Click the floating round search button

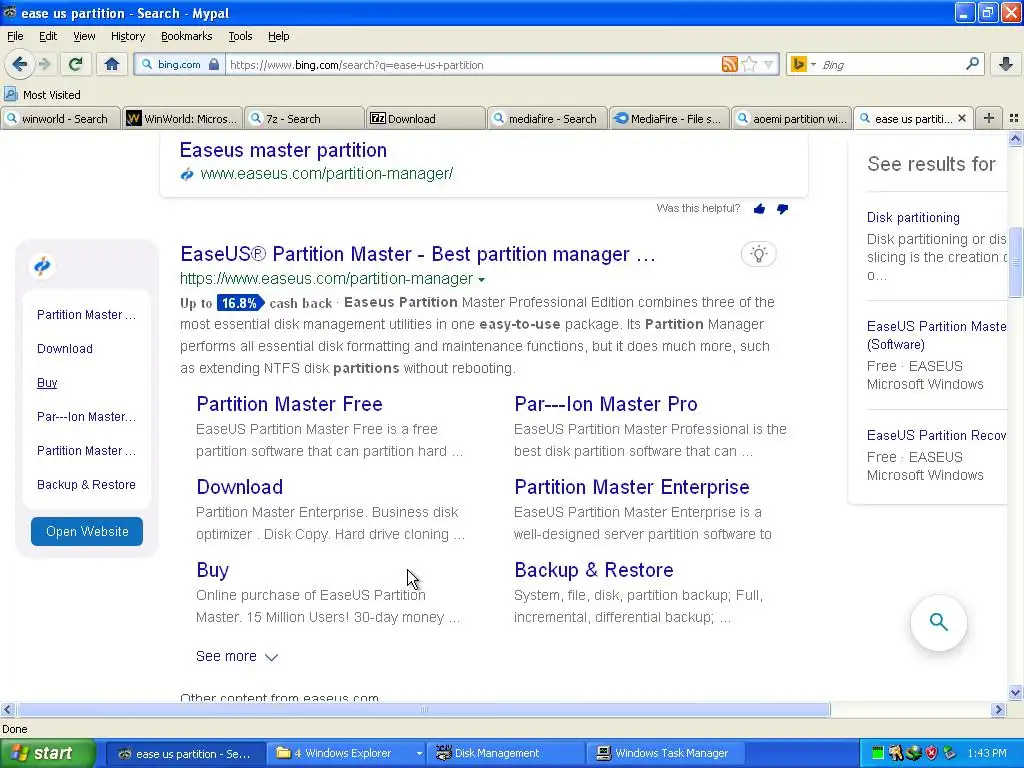click(938, 622)
